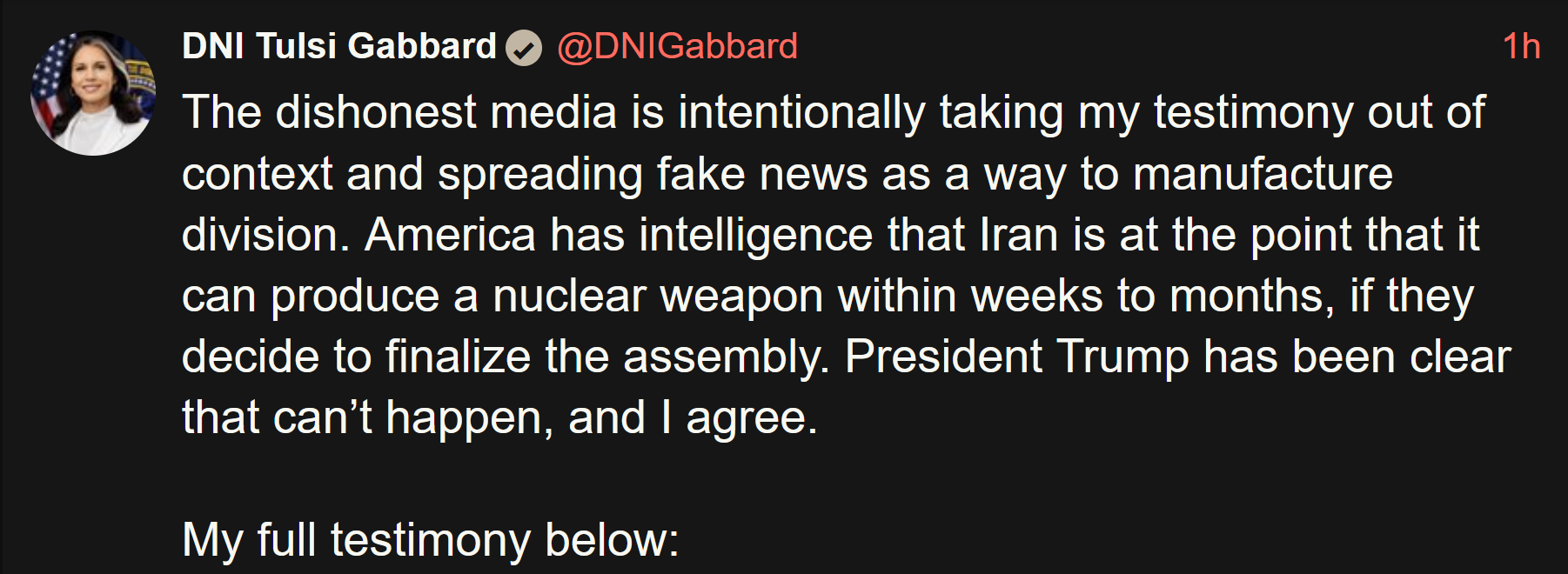Click the gray verified checkmark badge

coord(524,48)
